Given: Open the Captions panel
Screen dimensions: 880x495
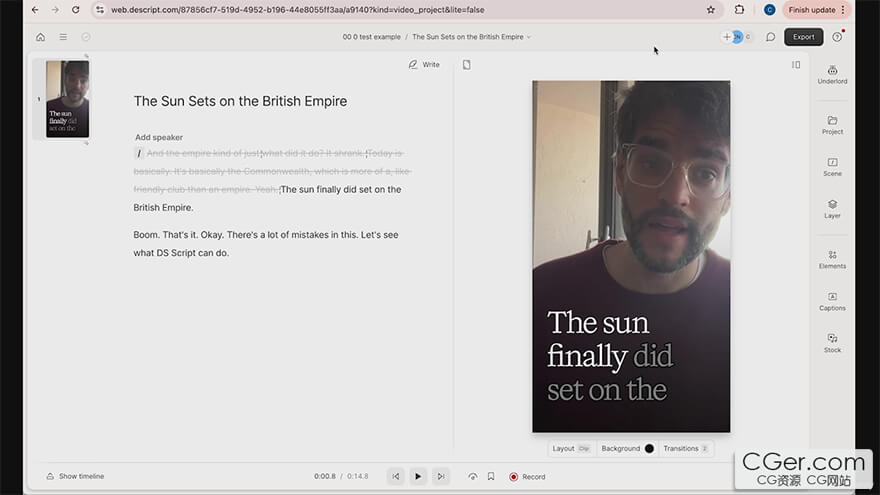Looking at the screenshot, I should (832, 302).
